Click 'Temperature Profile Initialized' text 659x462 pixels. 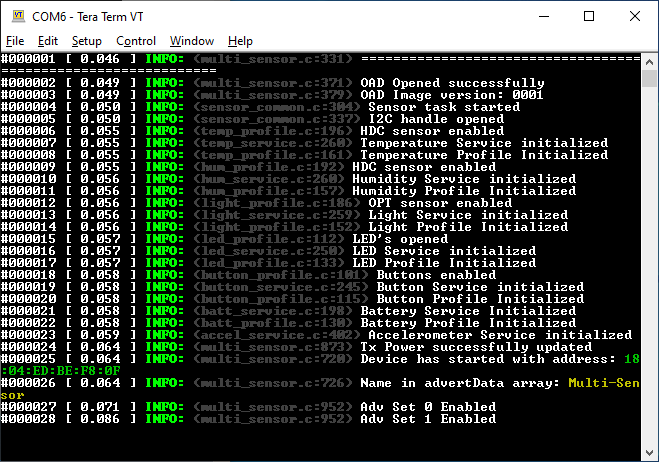pyautogui.click(x=484, y=155)
